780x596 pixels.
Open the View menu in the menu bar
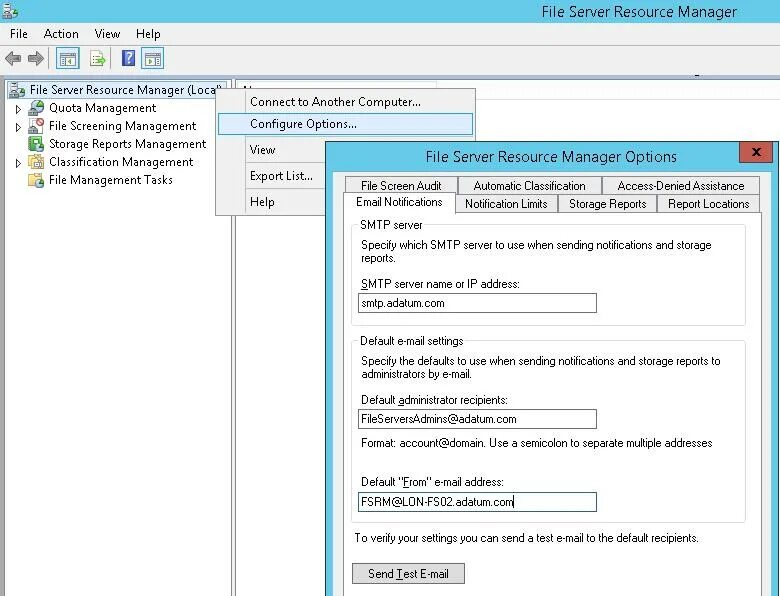point(107,34)
